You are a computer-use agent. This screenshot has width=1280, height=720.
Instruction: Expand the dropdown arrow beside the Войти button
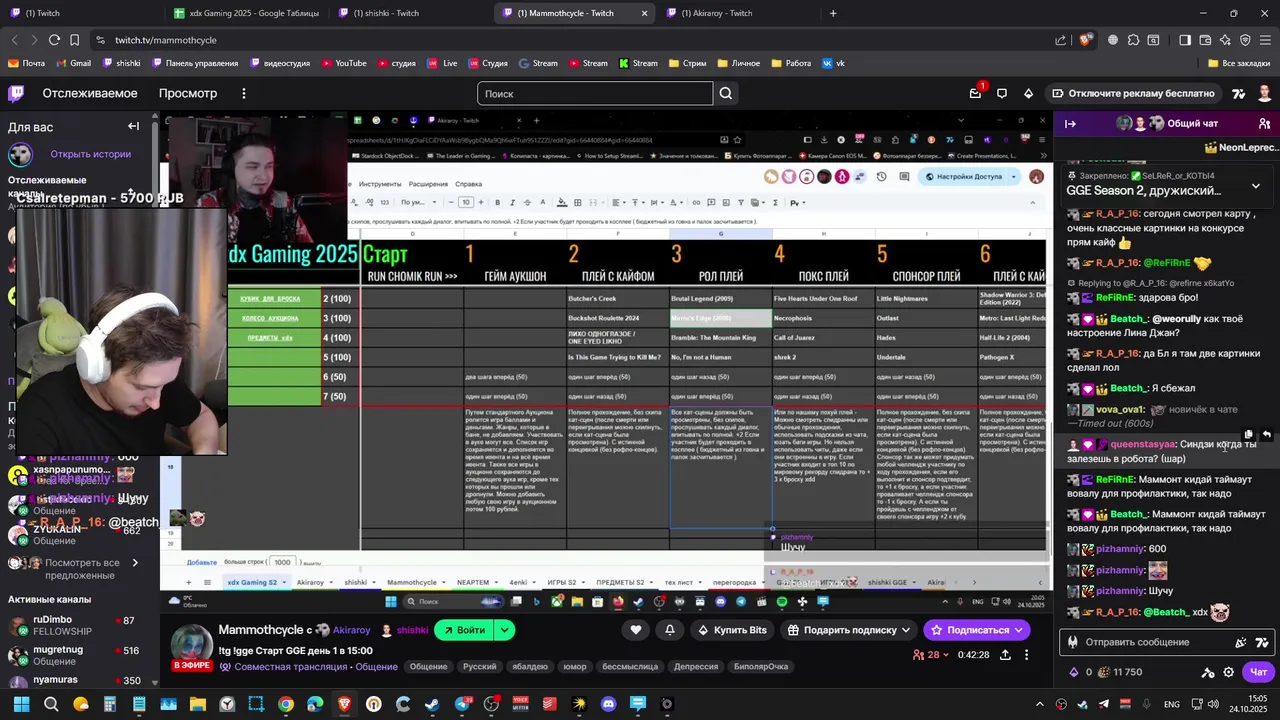[x=505, y=630]
